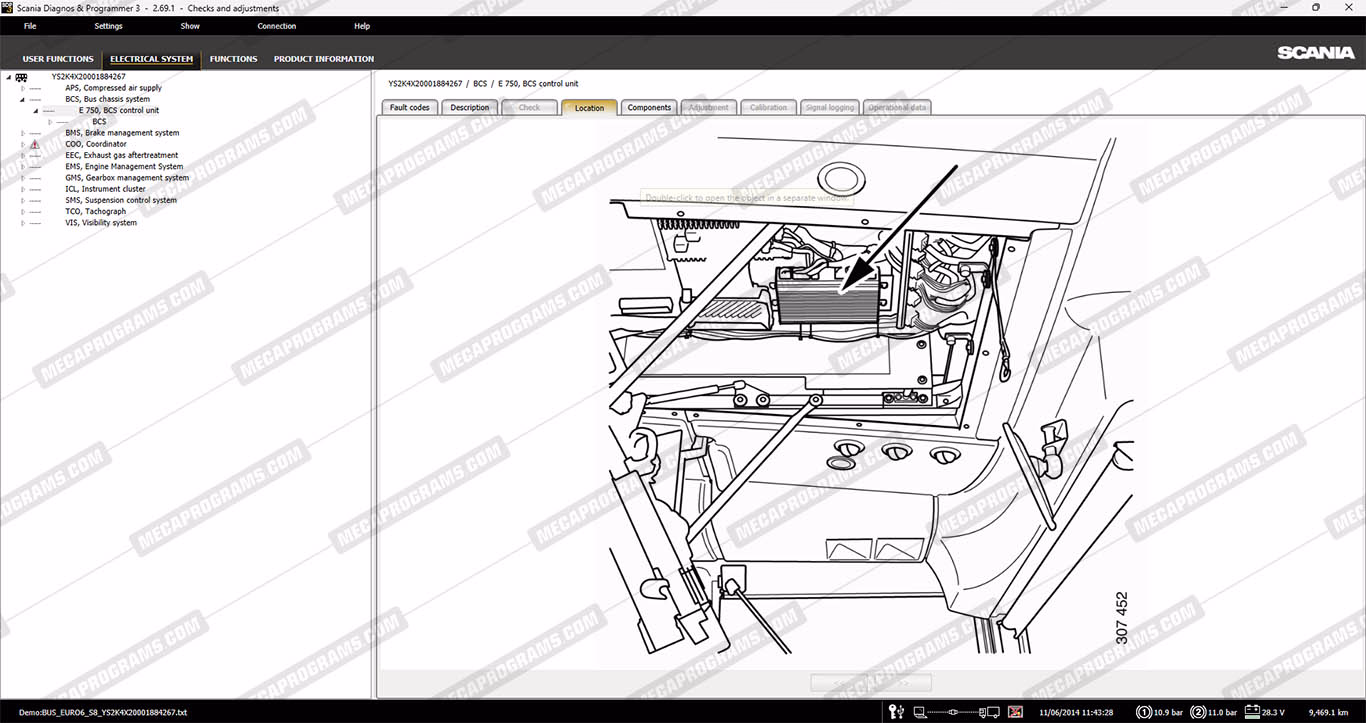
Task: Open the Product Information section
Action: [x=324, y=59]
